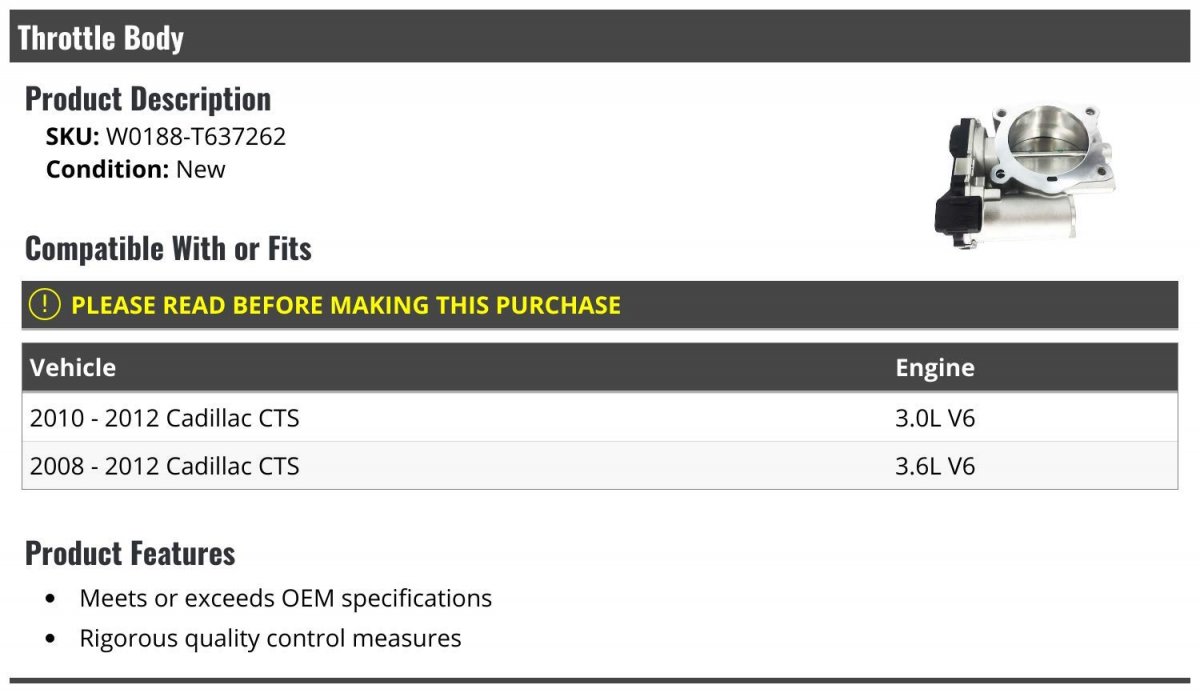Click the Vehicle column header
This screenshot has width=1200, height=693.
click(x=73, y=367)
